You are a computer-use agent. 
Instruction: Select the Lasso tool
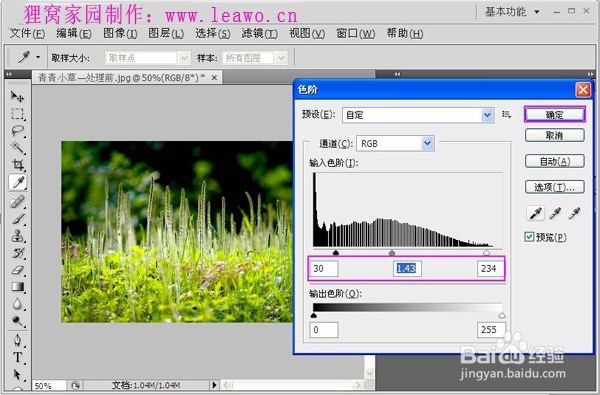point(18,131)
